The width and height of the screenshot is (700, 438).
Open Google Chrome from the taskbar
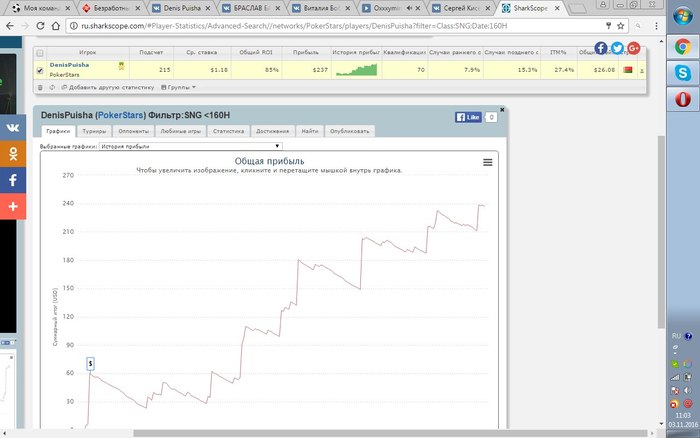[683, 46]
